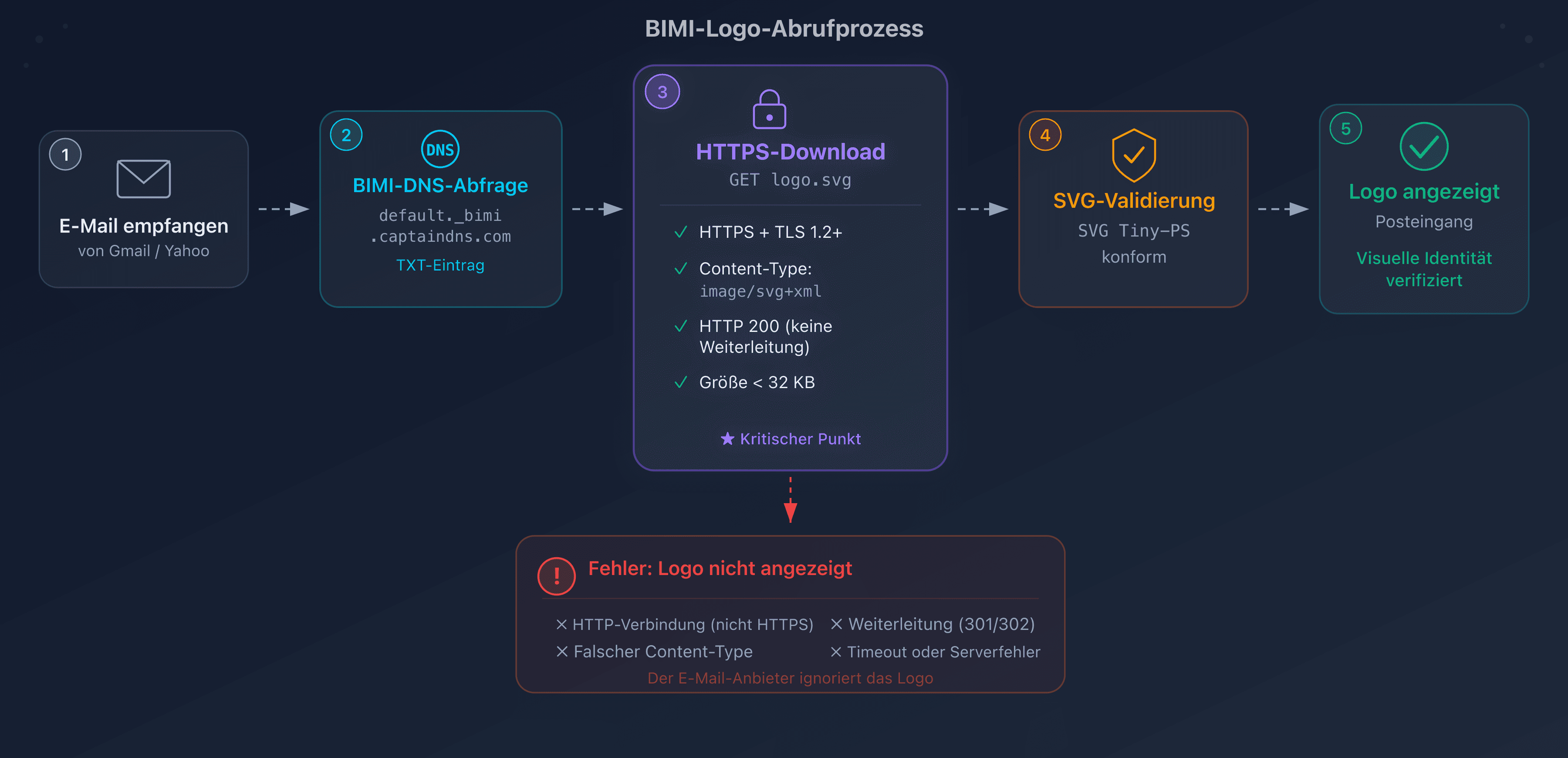Click the orange shield checkmark icon
The image size is (1568, 758).
1133,155
